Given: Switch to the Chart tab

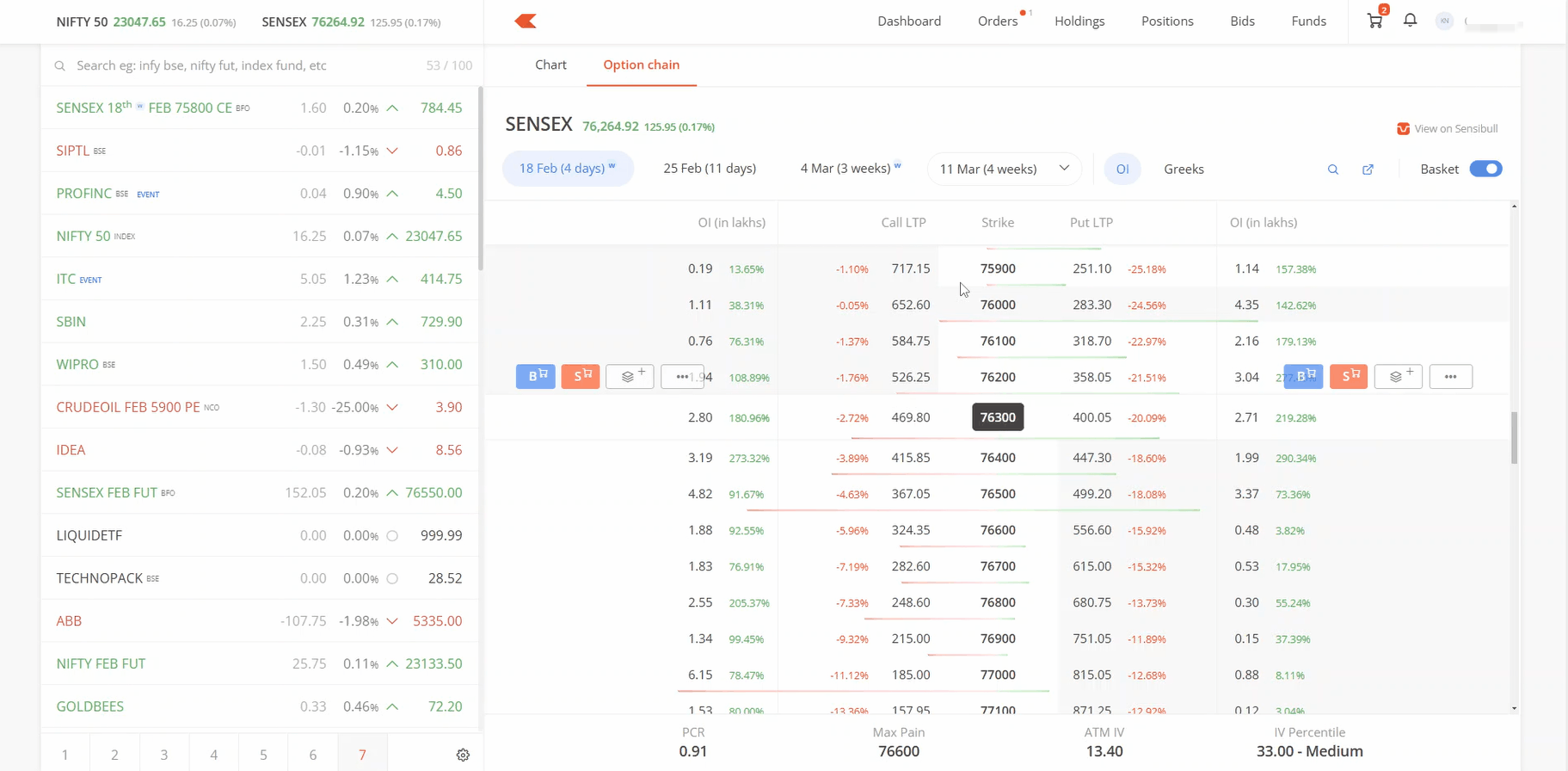Looking at the screenshot, I should tap(550, 65).
